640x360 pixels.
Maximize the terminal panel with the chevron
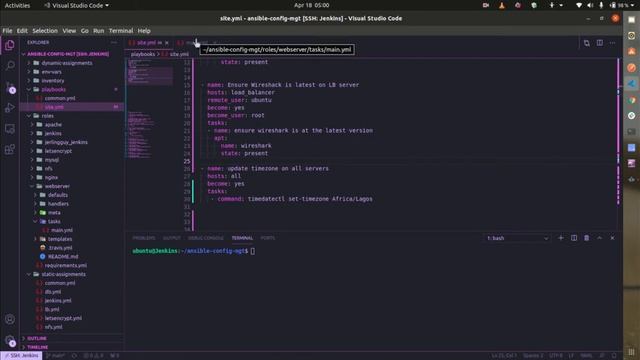point(600,238)
